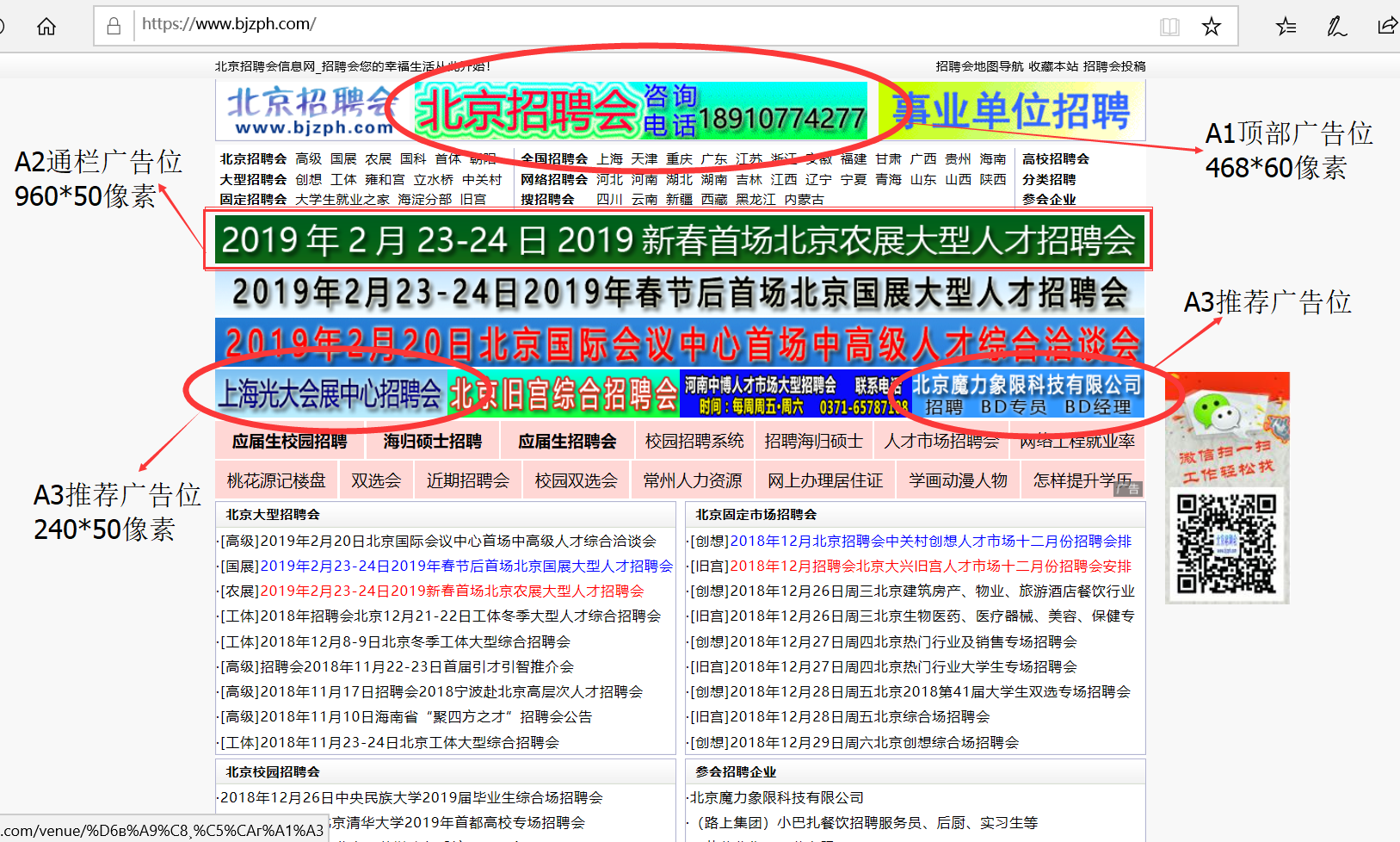
Task: Click 上海光大会展中心招聘会 ad
Action: click(330, 393)
